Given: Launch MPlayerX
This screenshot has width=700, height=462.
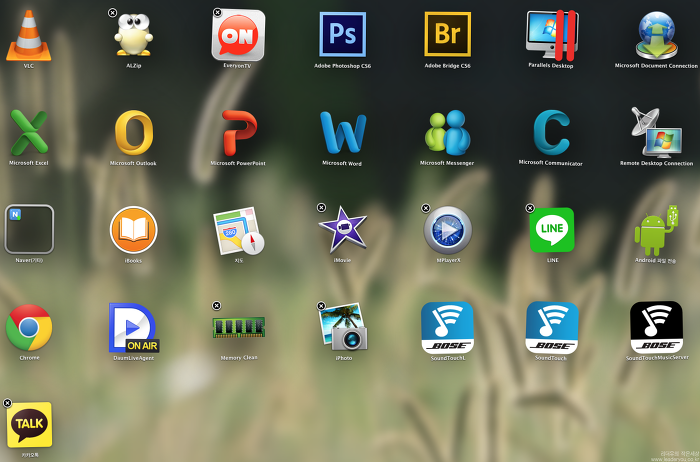Looking at the screenshot, I should point(447,230).
